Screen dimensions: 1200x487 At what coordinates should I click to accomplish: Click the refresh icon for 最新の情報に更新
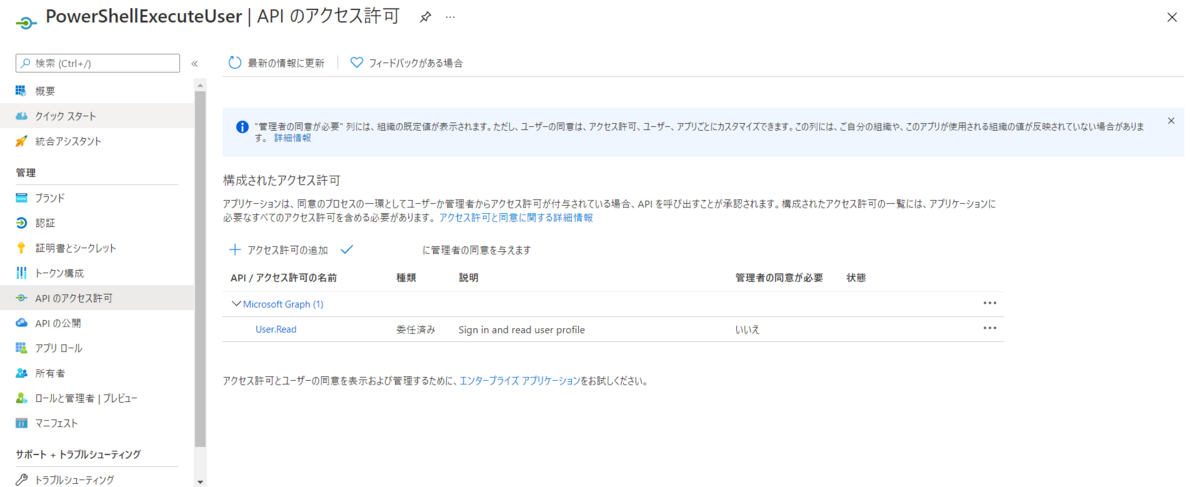(x=235, y=63)
